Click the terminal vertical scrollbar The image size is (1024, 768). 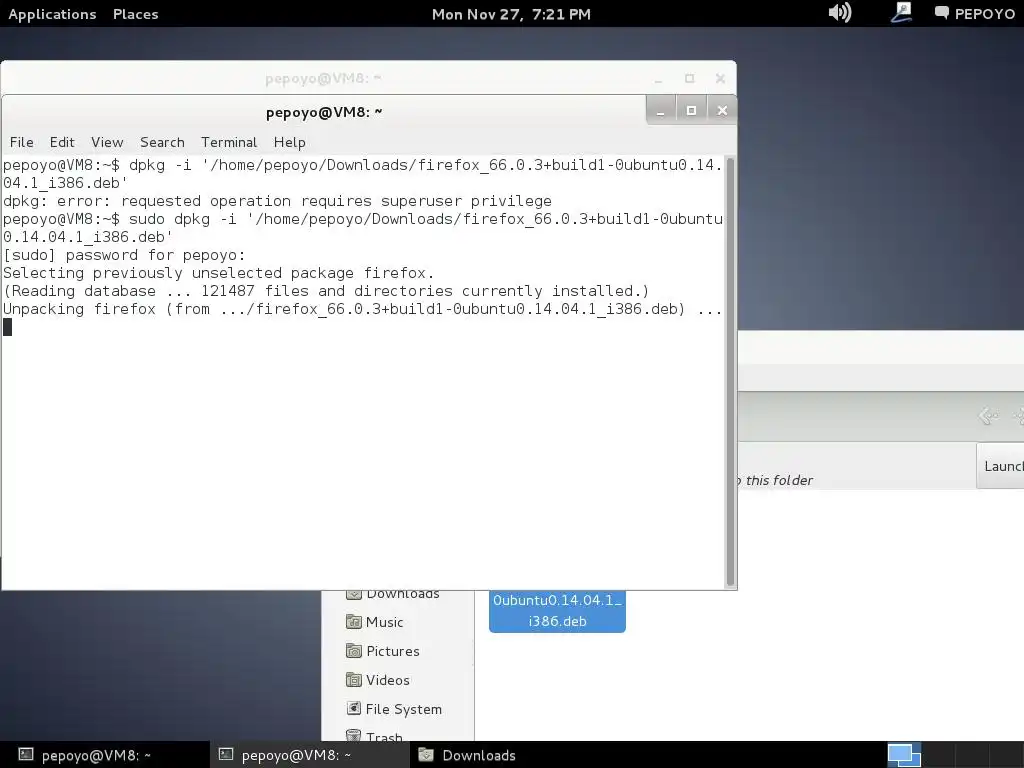[731, 372]
